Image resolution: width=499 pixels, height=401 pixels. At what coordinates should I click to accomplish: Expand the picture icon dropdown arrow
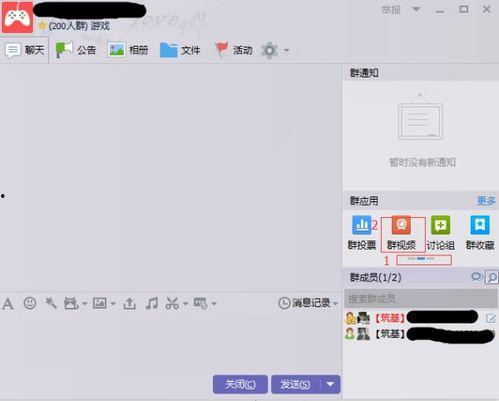pos(113,304)
